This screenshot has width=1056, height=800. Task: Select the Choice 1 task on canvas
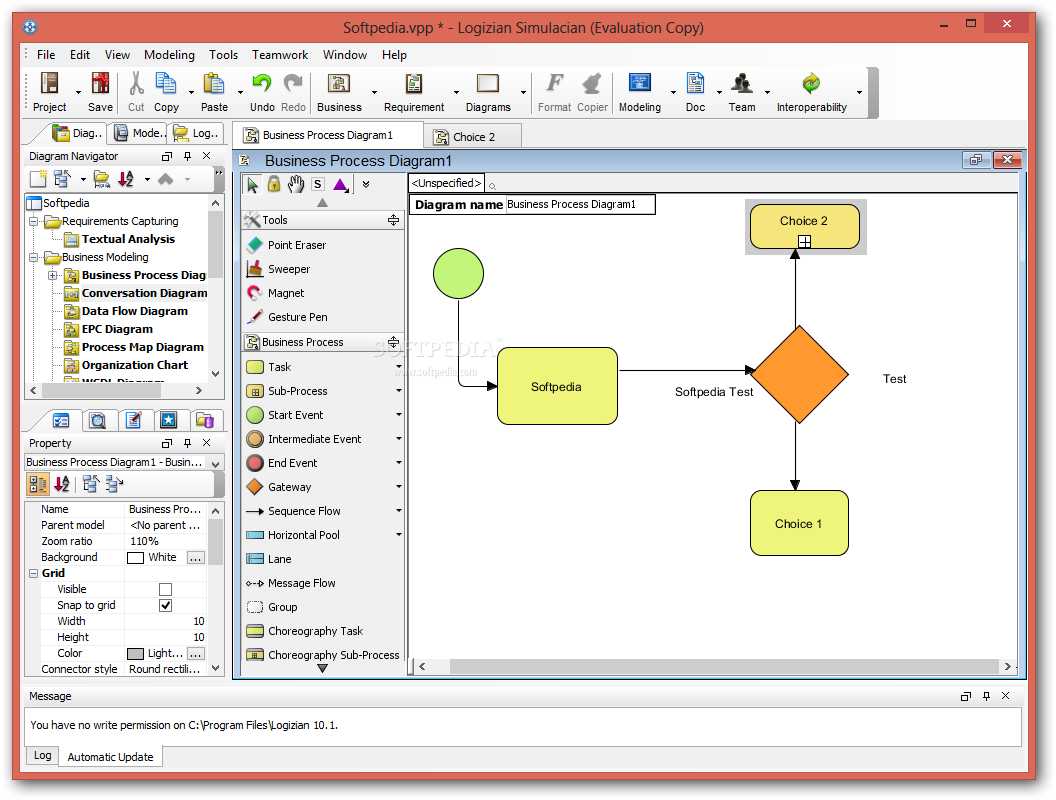[x=799, y=523]
